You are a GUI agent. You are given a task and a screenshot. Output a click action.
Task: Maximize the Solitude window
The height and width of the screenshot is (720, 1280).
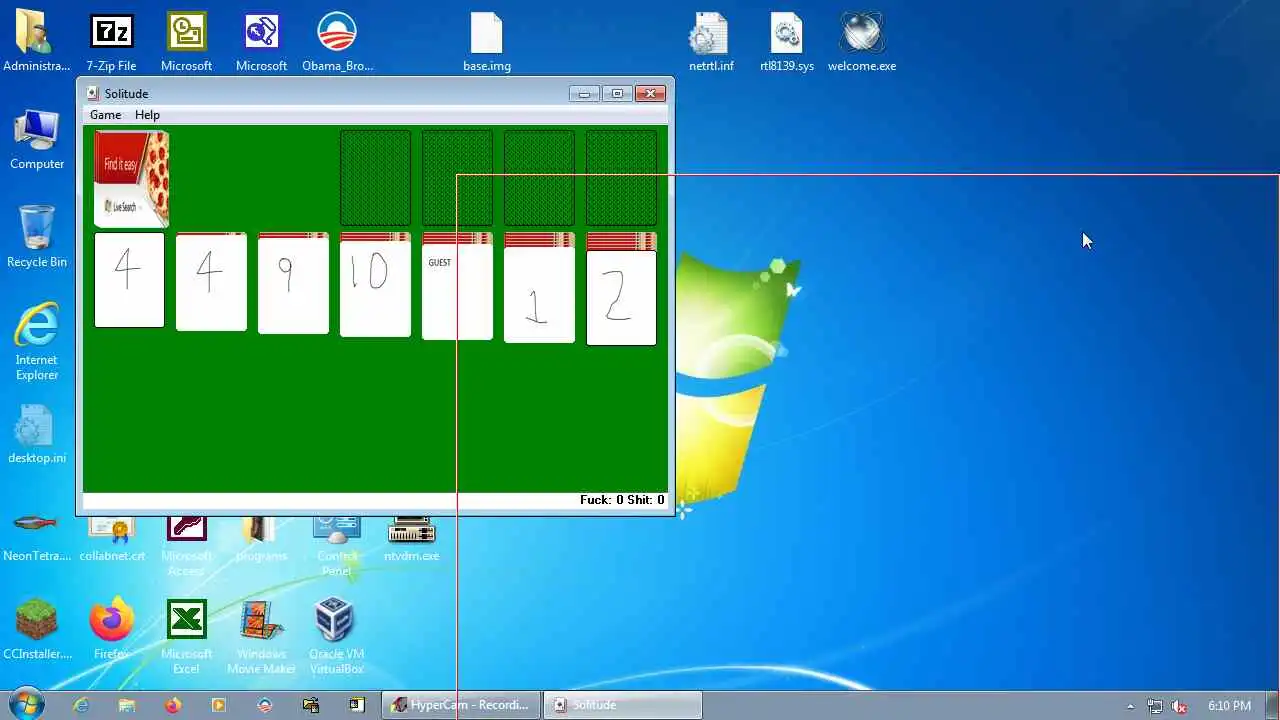[x=617, y=93]
